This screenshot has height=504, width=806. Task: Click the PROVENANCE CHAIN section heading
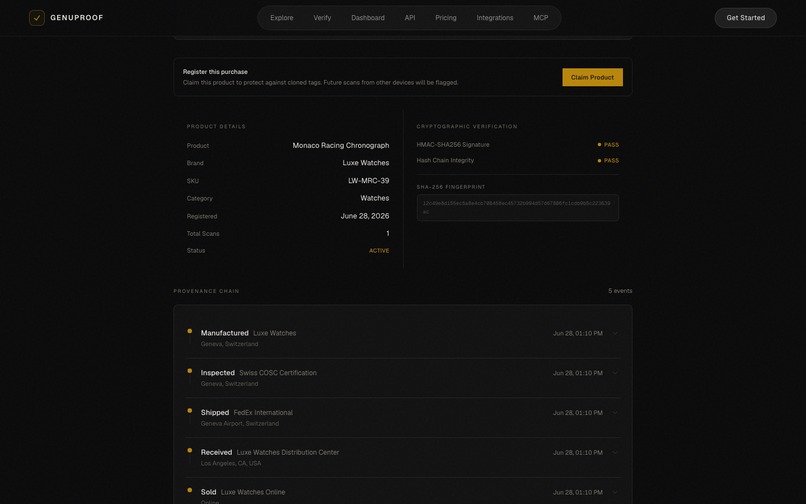tap(206, 291)
